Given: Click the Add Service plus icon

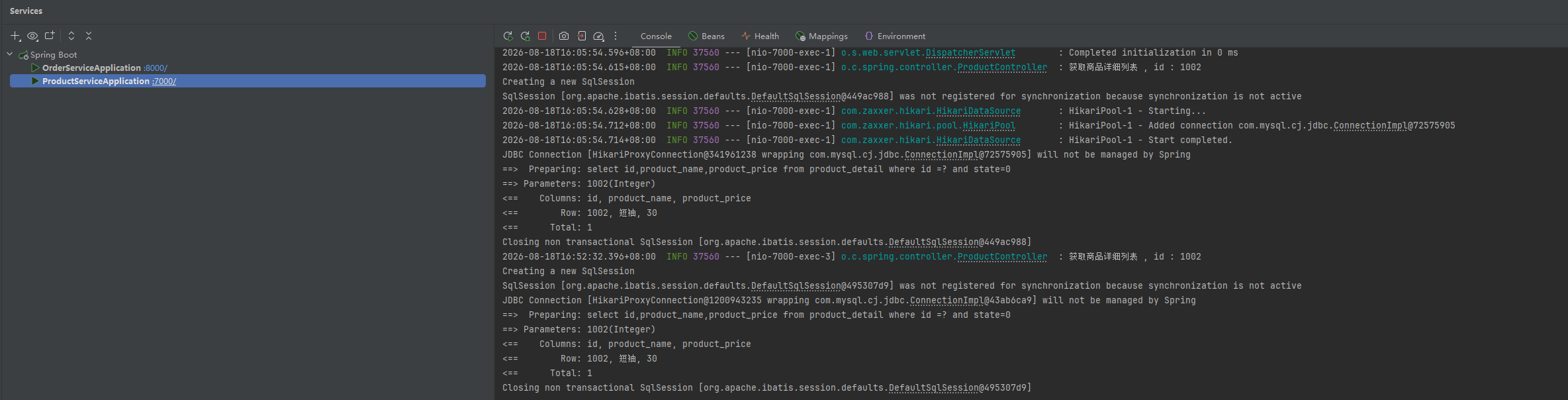Looking at the screenshot, I should (15, 36).
